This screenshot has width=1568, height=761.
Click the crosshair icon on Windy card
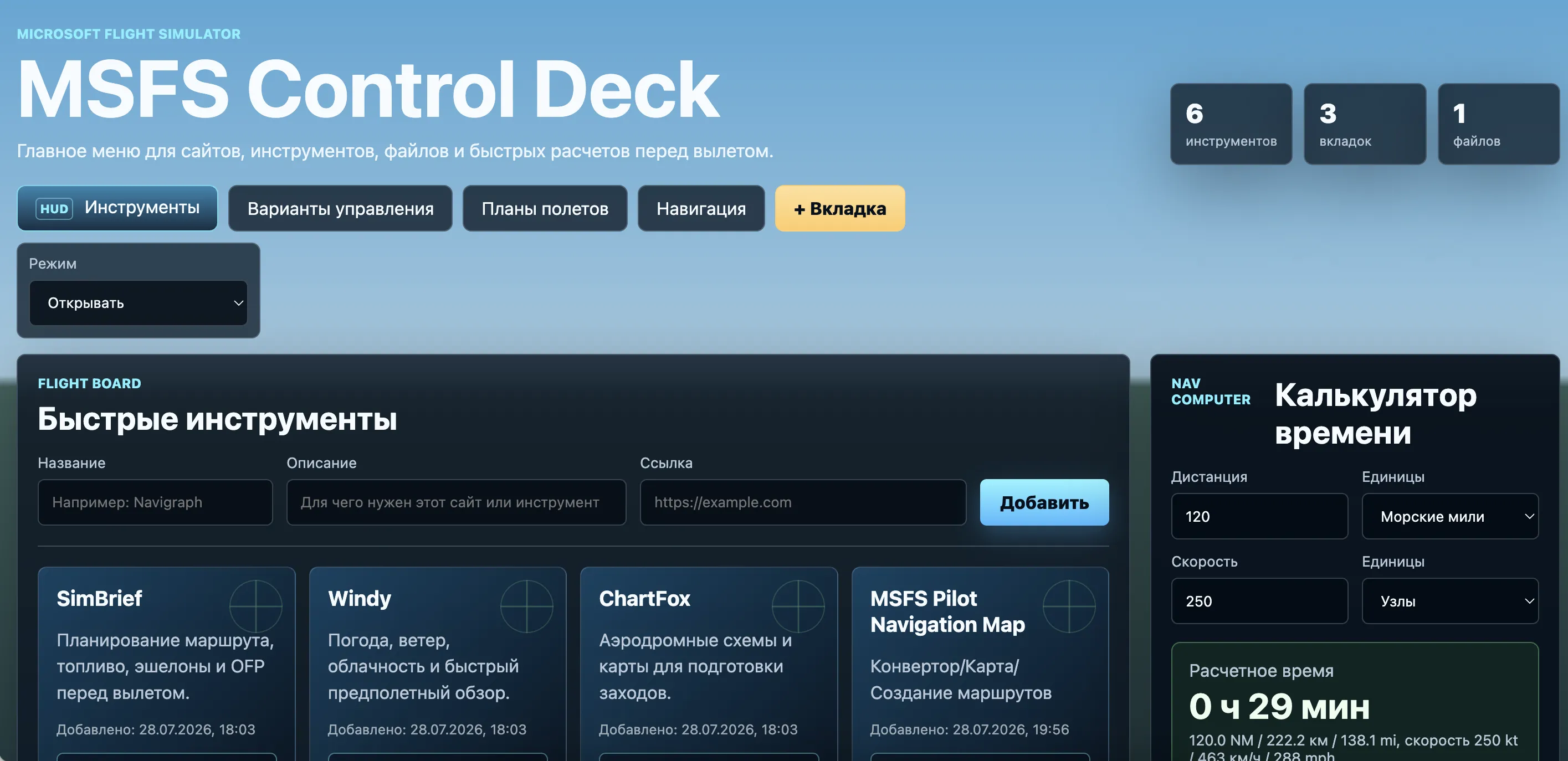click(x=526, y=606)
